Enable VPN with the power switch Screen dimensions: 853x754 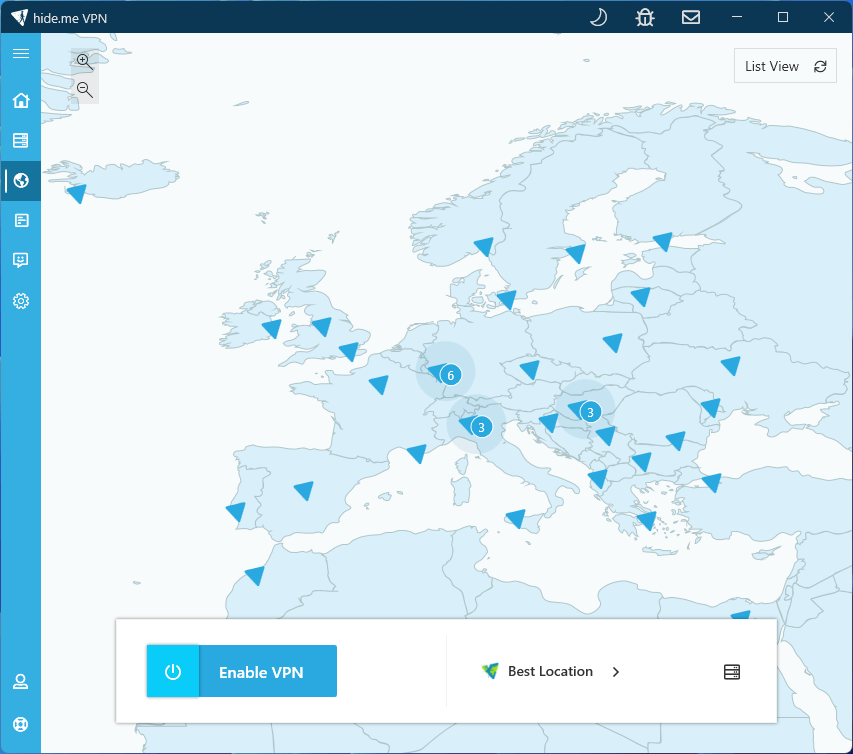point(172,671)
